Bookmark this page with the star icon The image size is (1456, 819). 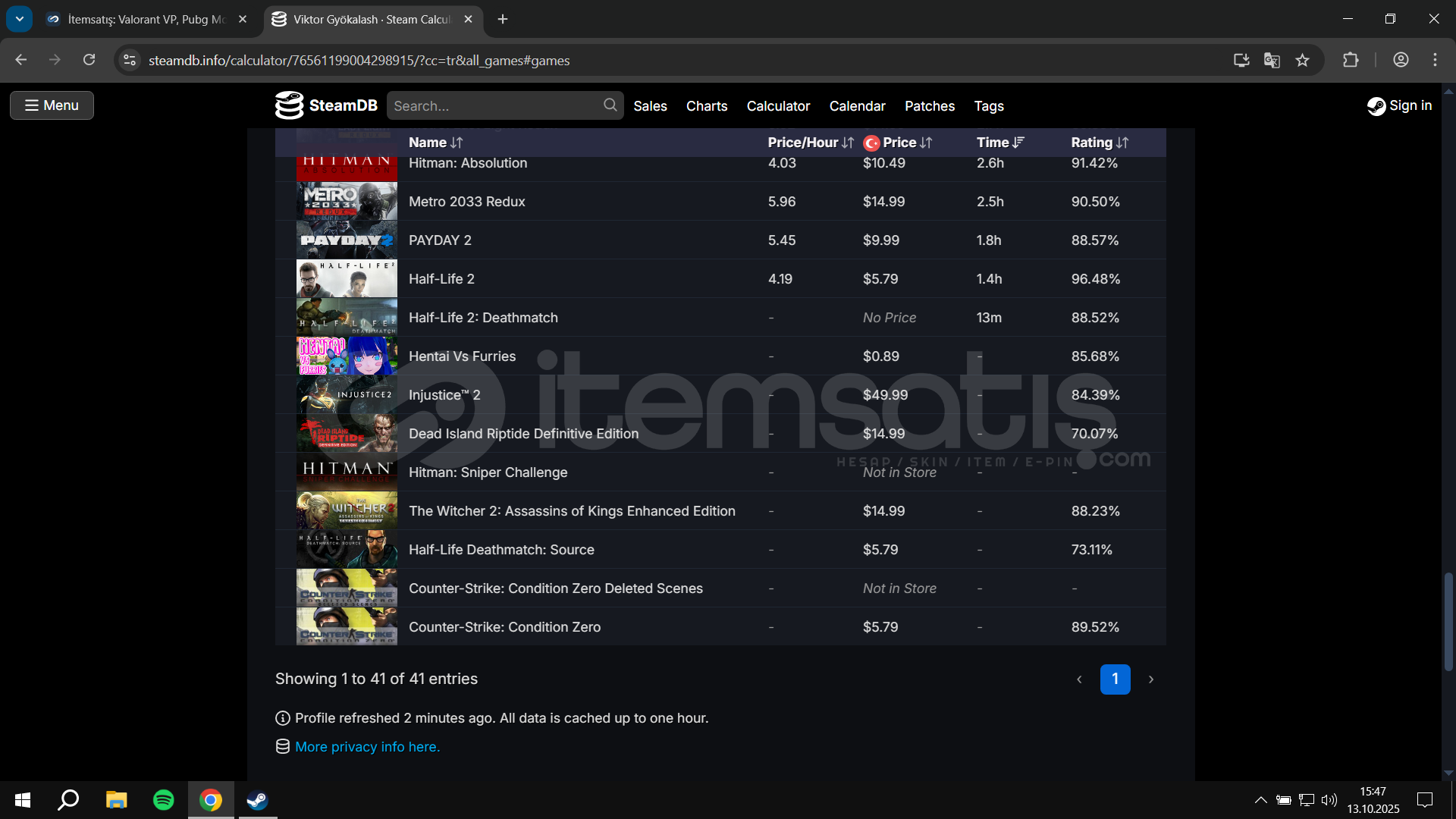[1302, 60]
